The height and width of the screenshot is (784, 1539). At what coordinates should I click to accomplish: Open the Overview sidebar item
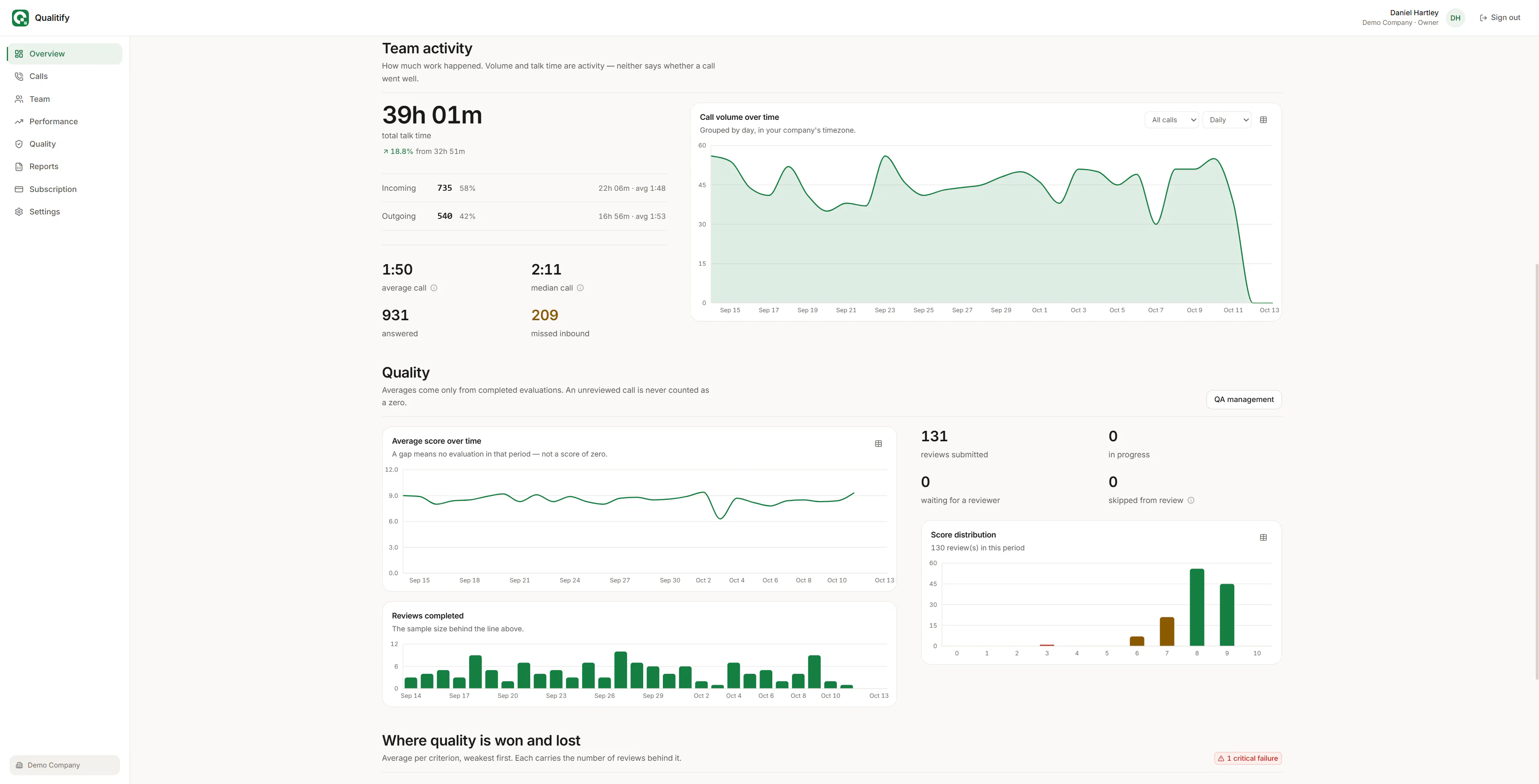coord(65,54)
